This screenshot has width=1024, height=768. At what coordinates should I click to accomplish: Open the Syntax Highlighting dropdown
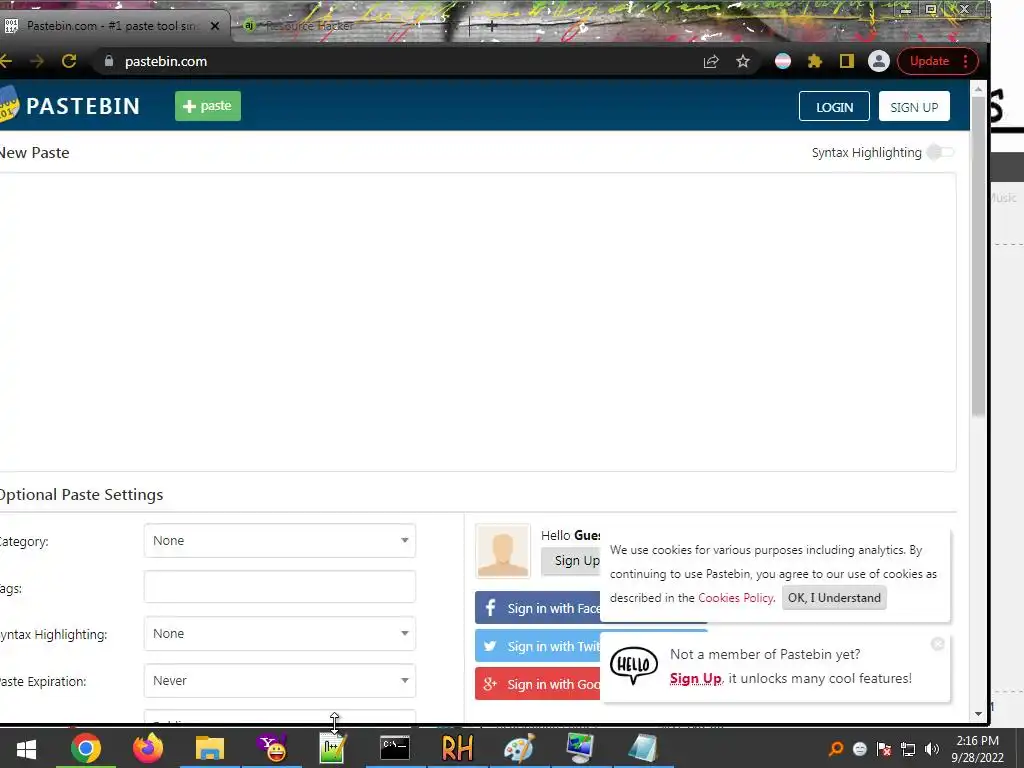(x=280, y=633)
